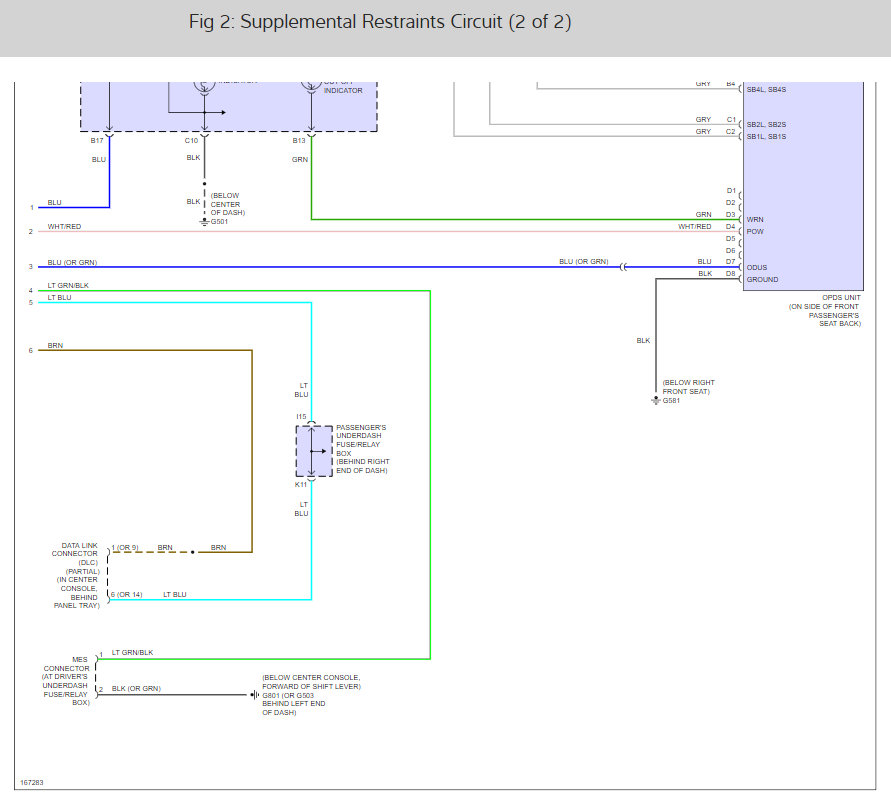Click the G801 ground symbol near shift lever note
The height and width of the screenshot is (803, 891).
255,694
